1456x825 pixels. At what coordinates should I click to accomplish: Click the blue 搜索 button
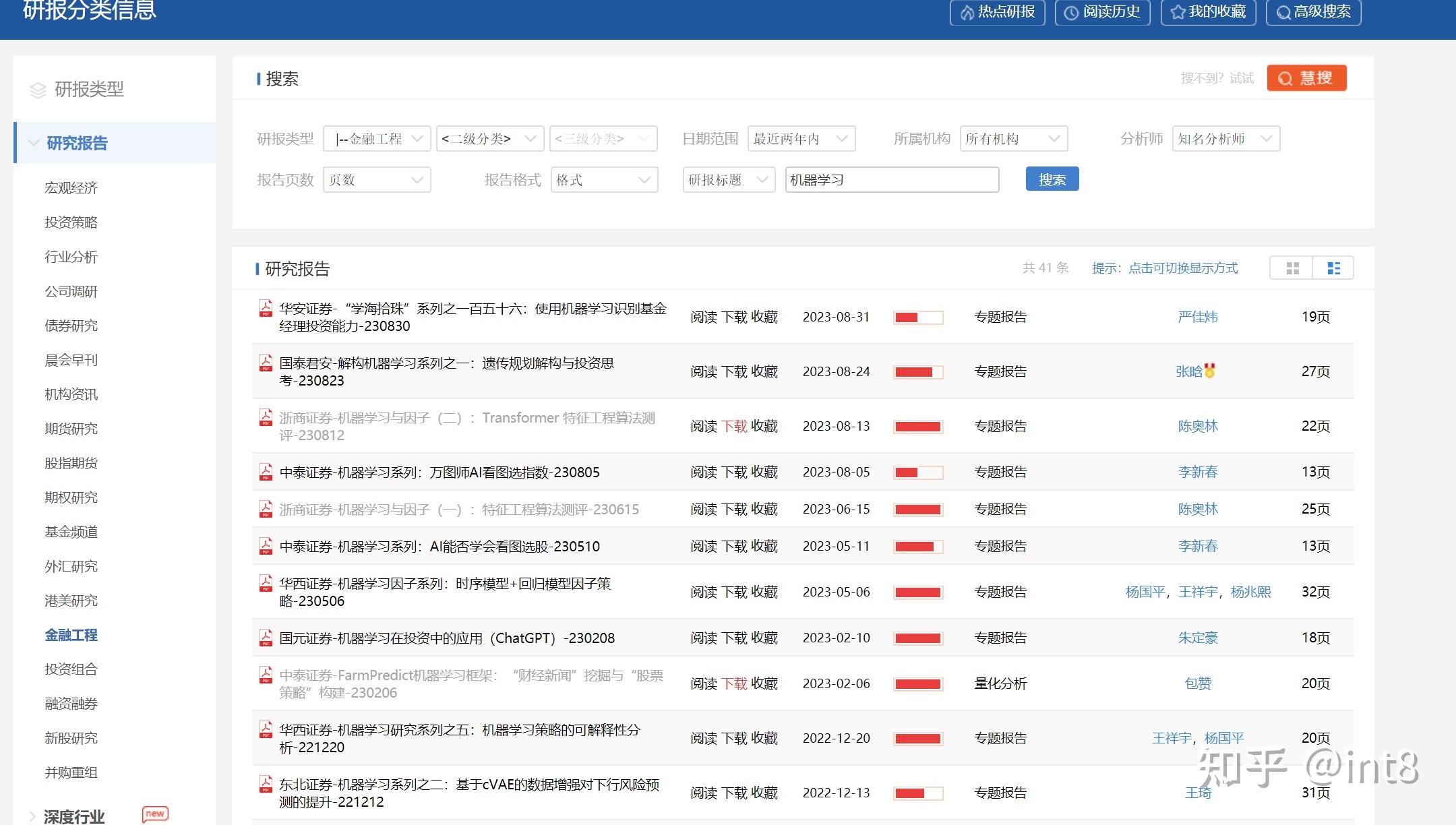pyautogui.click(x=1052, y=179)
